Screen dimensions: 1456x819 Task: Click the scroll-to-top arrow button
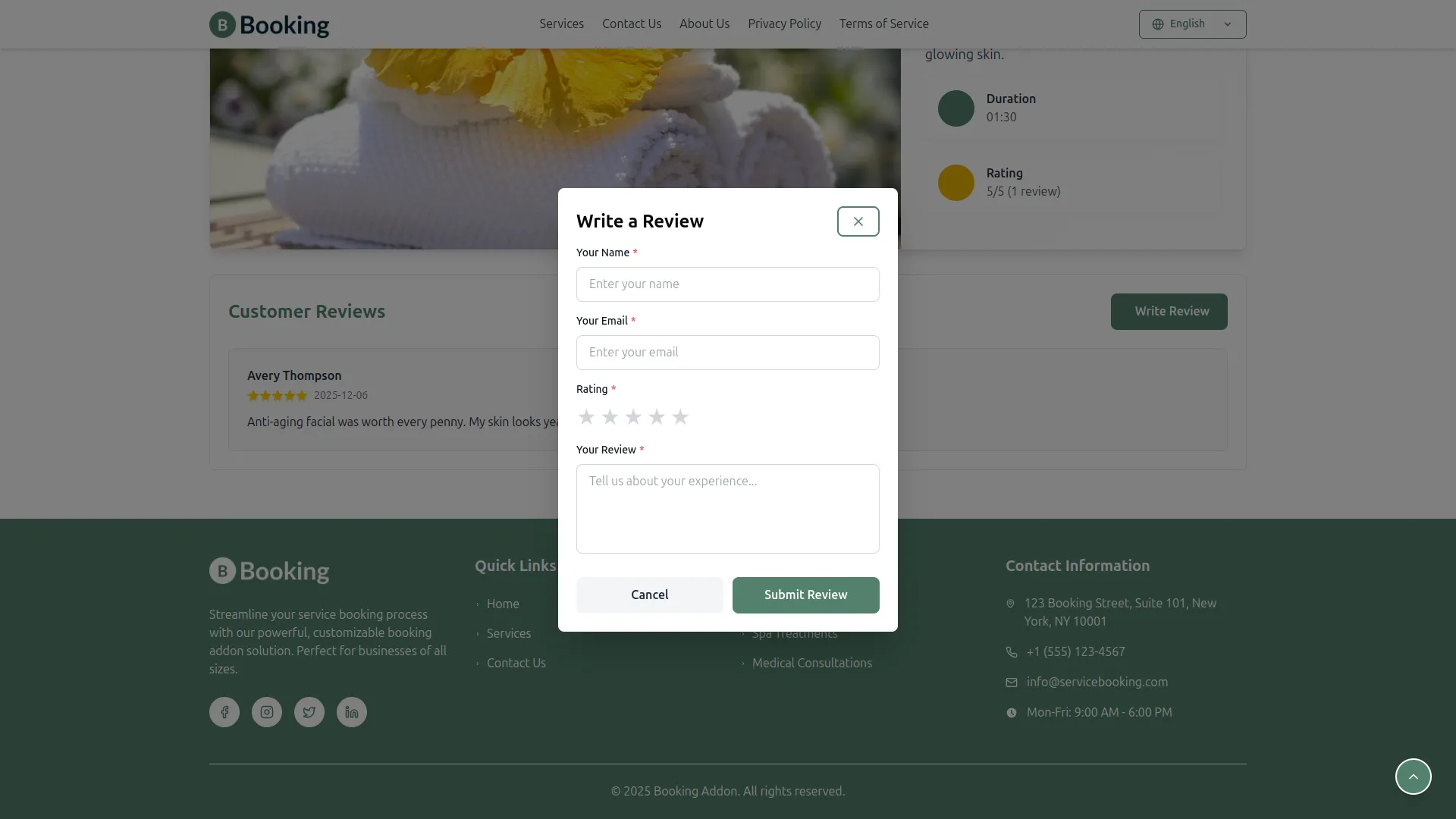pyautogui.click(x=1413, y=777)
